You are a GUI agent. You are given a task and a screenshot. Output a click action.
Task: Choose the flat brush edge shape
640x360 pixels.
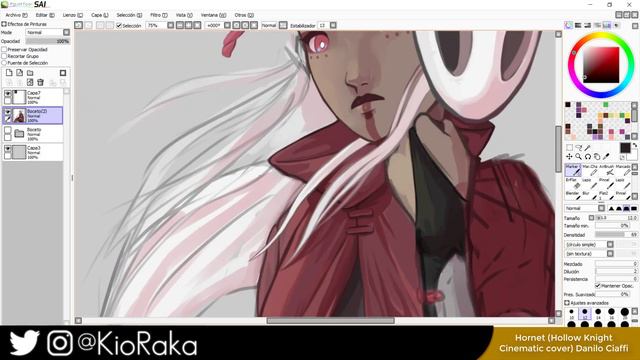pyautogui.click(x=634, y=208)
